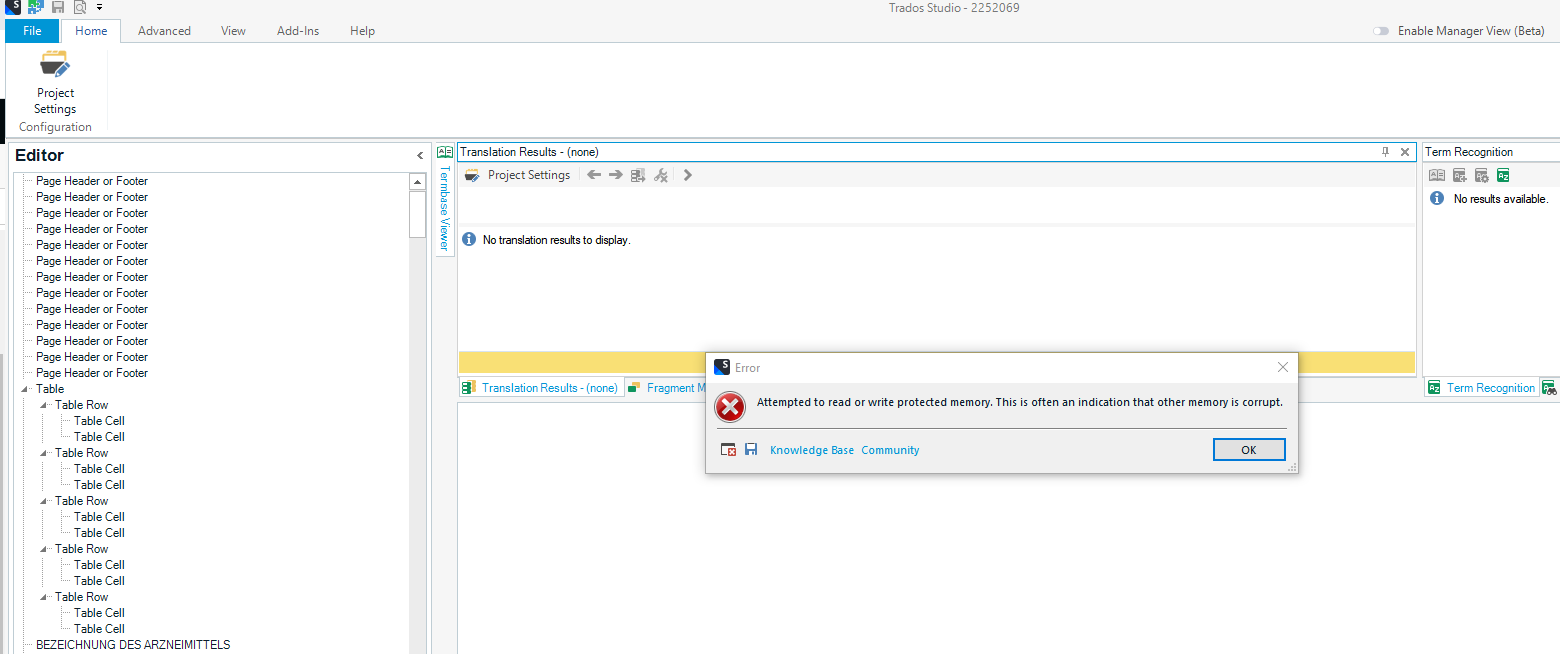This screenshot has width=1560, height=654.
Task: Click the Configuration group label in the ribbon
Action: (55, 127)
